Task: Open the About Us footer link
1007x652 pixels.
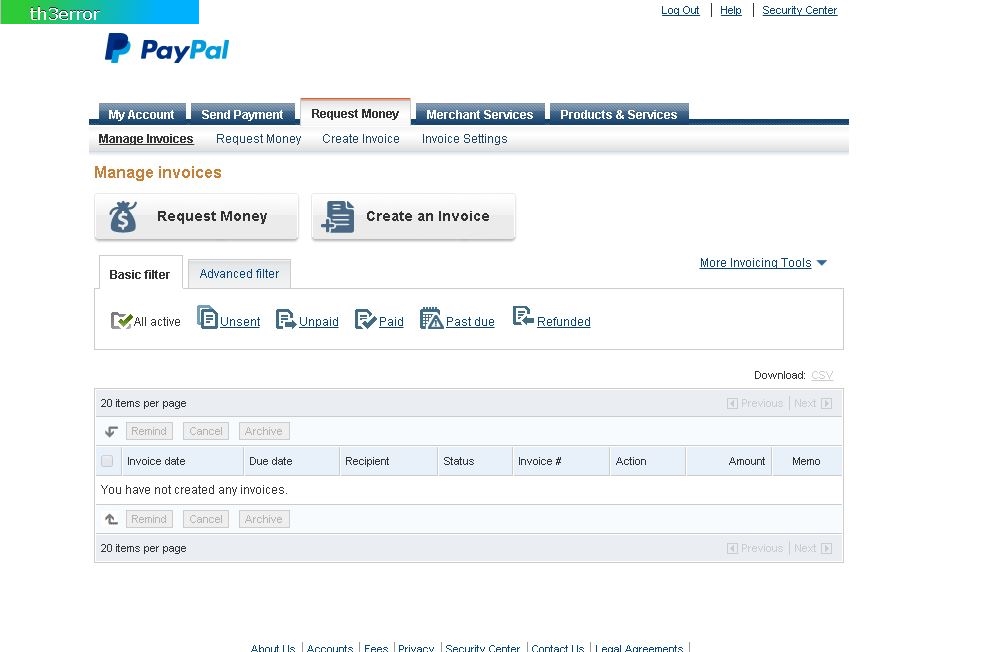Action: (x=273, y=648)
